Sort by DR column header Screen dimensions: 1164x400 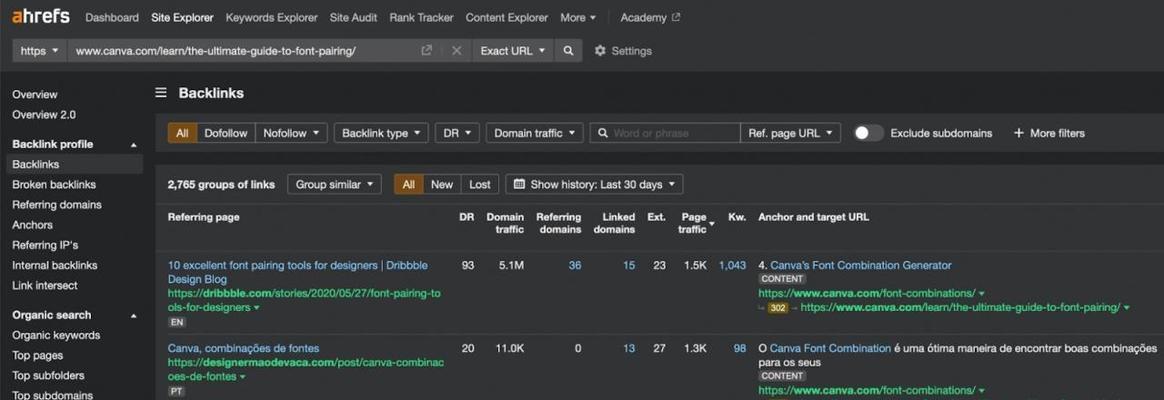[467, 217]
